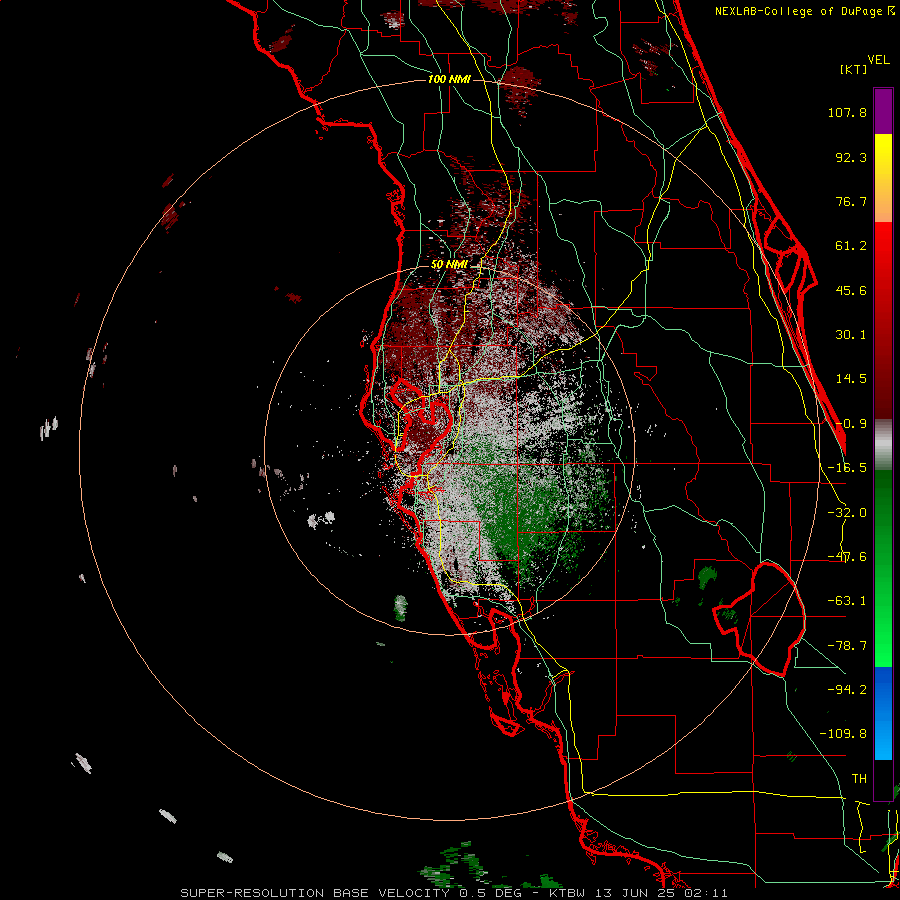Click the -78.7 velocity scale value
This screenshot has height=900, width=900.
(847, 646)
